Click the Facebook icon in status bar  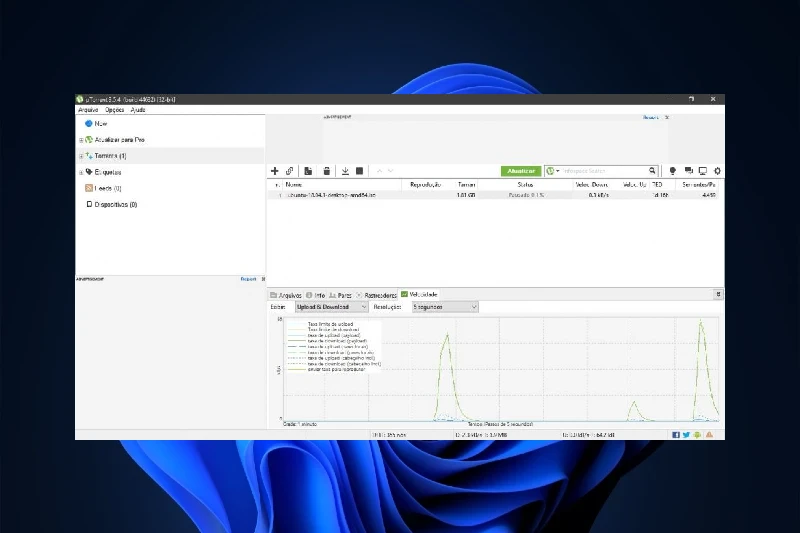[676, 435]
